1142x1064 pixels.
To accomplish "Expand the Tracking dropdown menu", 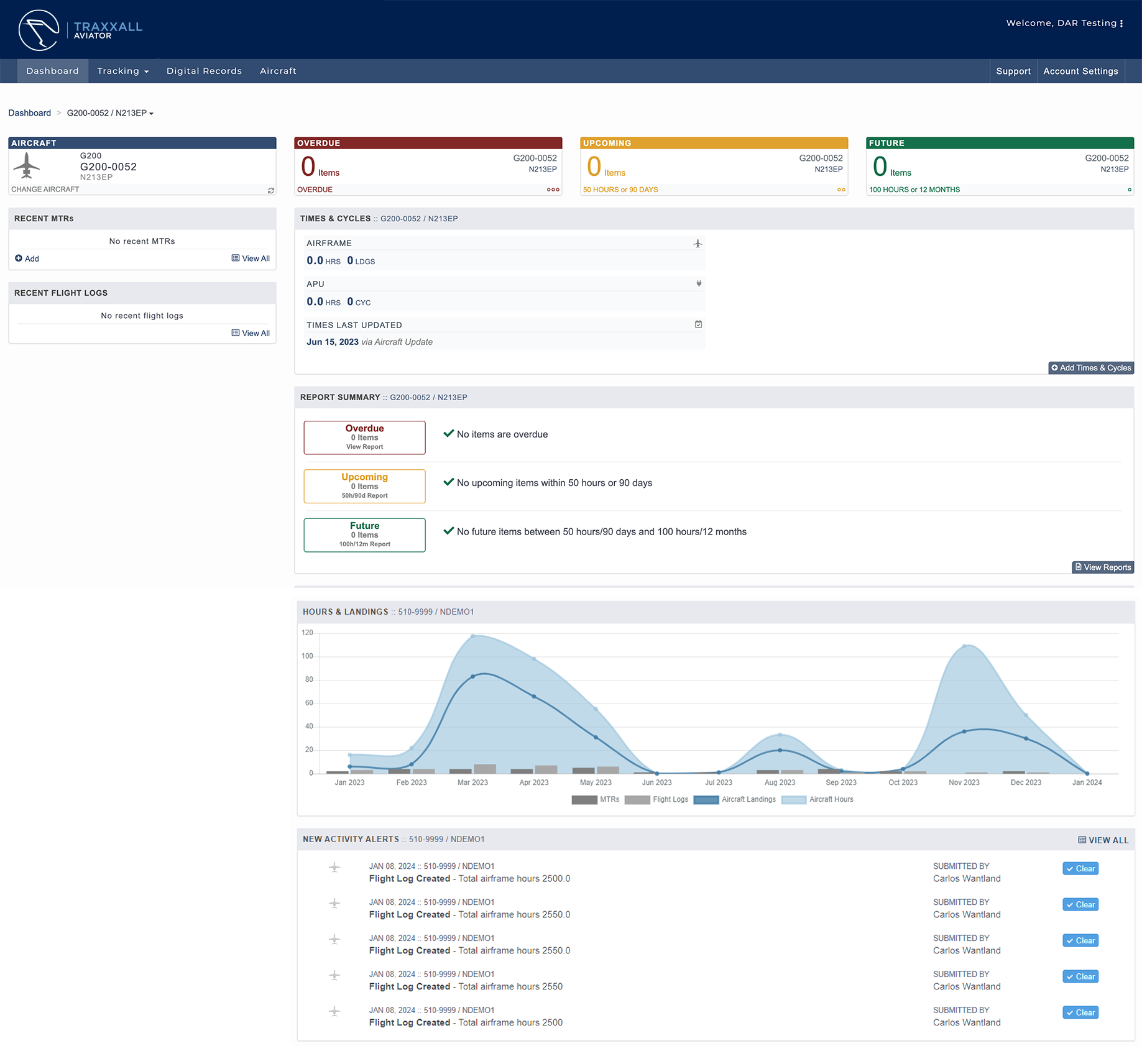I will (x=122, y=71).
